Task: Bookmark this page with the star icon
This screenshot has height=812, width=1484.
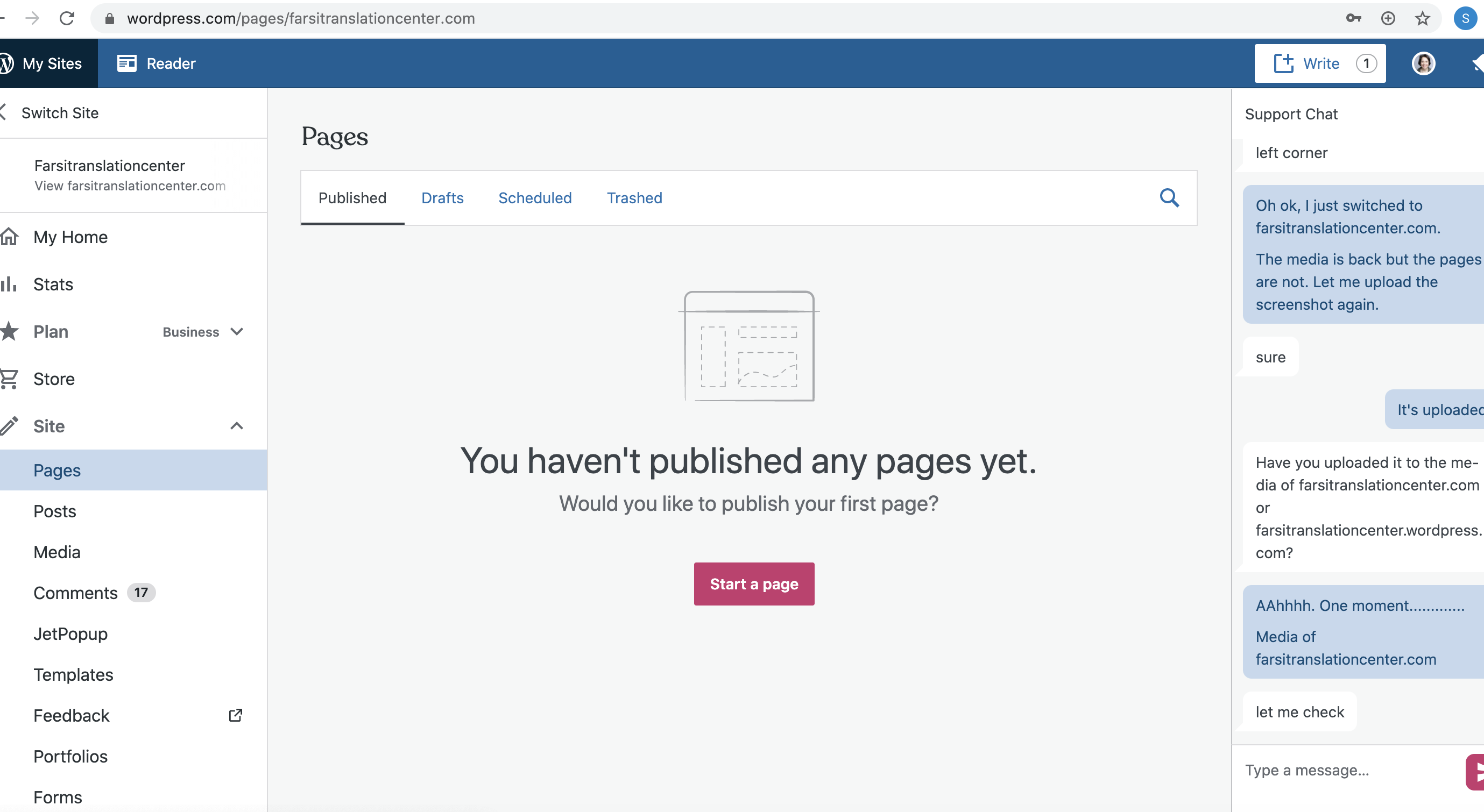Action: point(1422,18)
